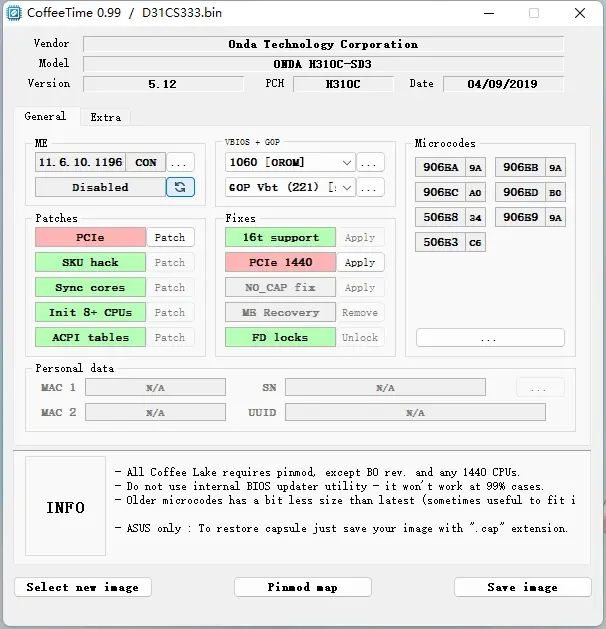The image size is (606, 629).
Task: Click the SN field
Action: coord(385,388)
